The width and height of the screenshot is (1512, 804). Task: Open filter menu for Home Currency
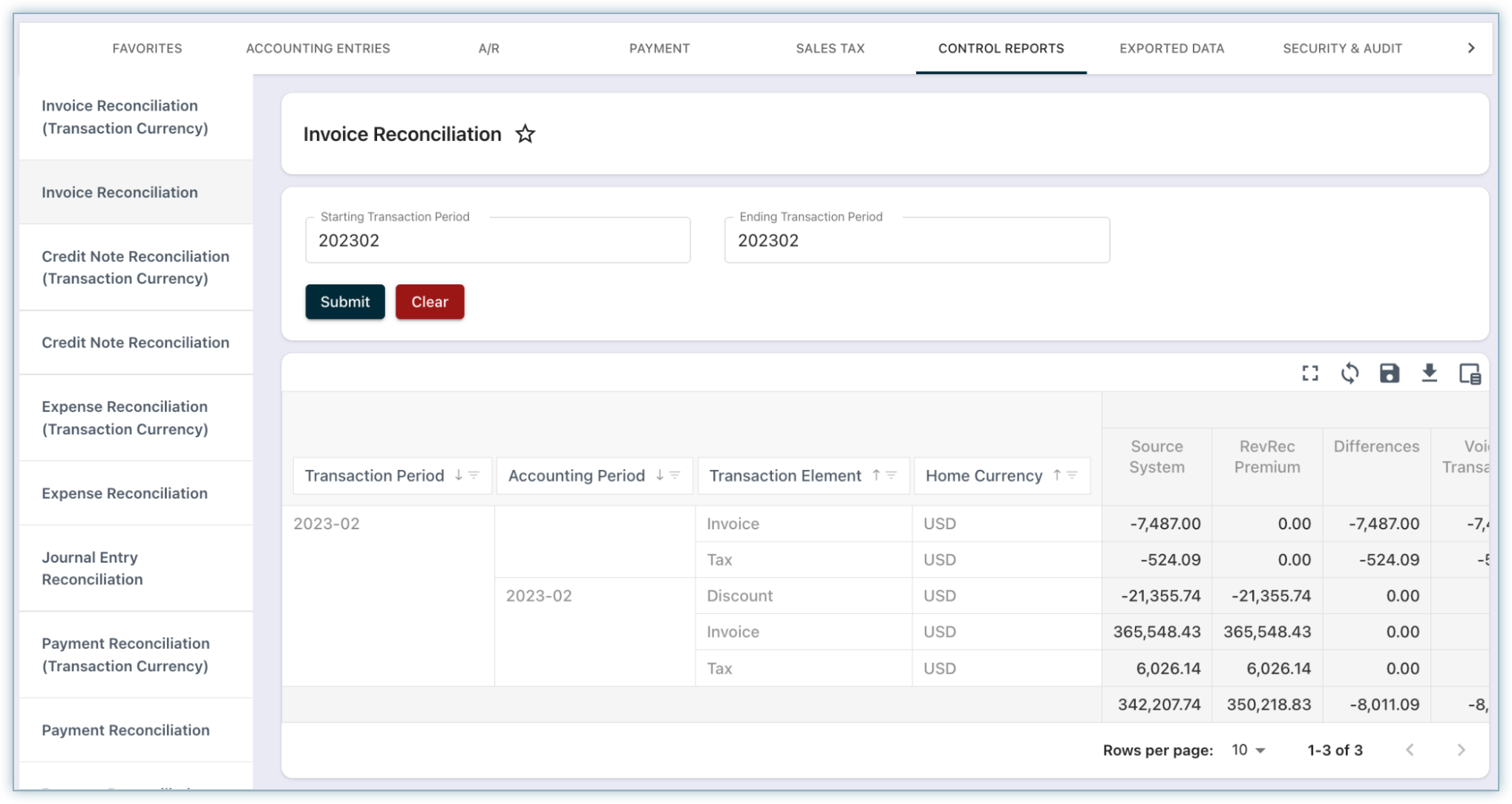(1073, 475)
